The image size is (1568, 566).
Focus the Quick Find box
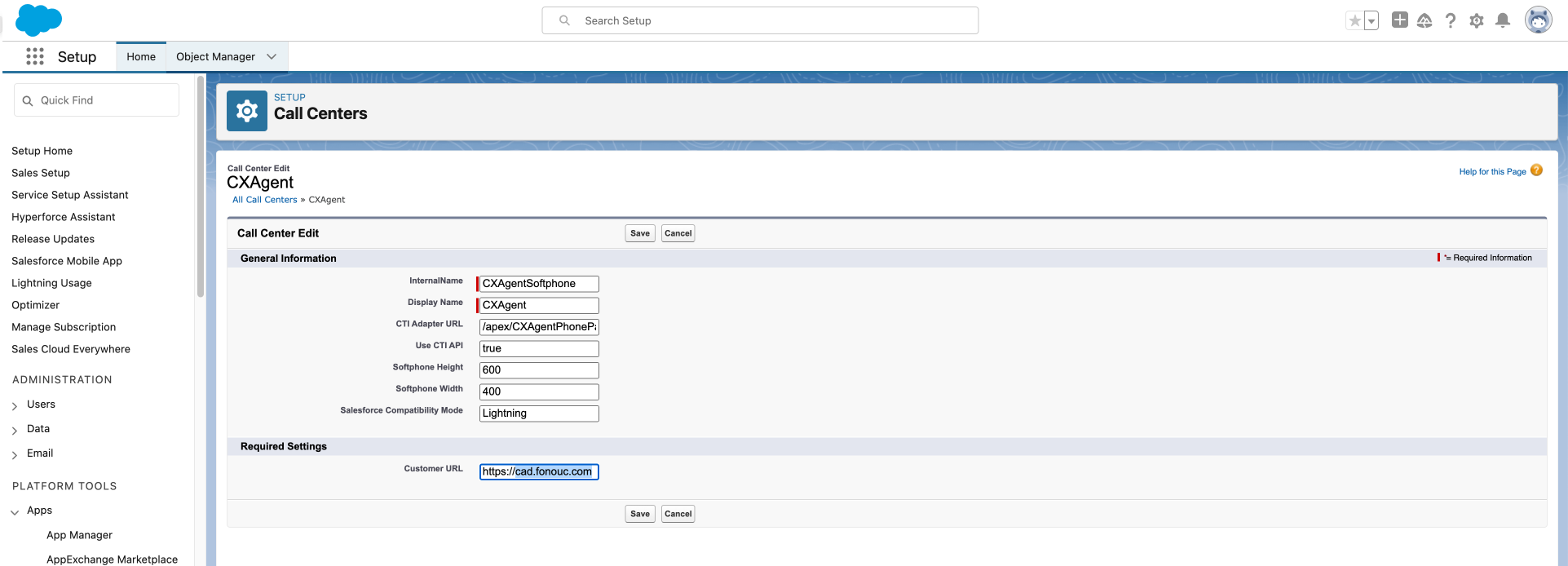(x=96, y=100)
